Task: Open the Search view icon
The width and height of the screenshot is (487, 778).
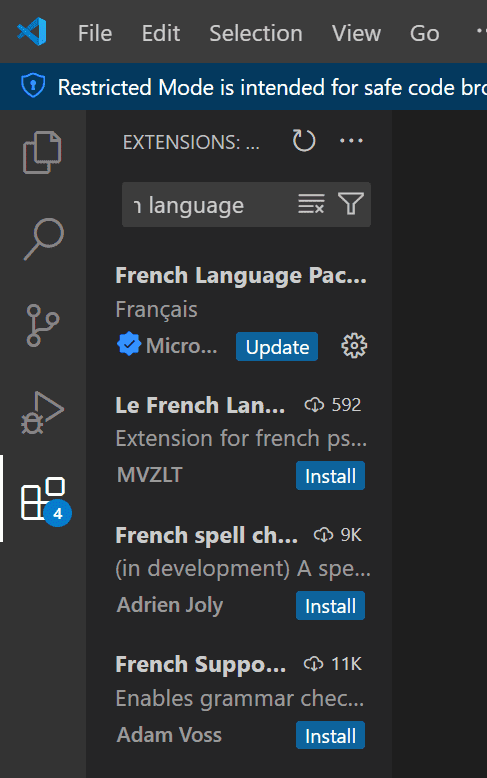Action: coord(43,239)
